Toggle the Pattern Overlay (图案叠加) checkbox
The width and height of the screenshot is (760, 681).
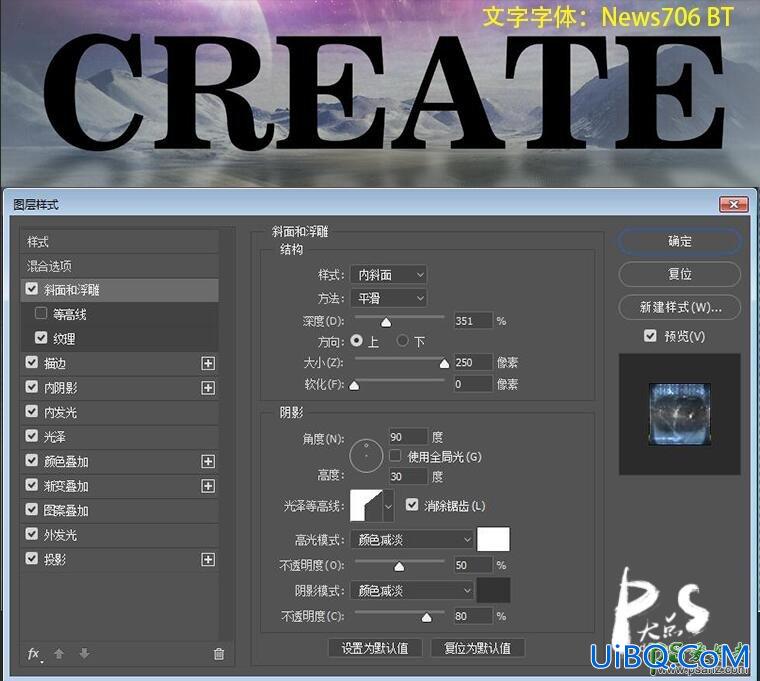[32, 510]
